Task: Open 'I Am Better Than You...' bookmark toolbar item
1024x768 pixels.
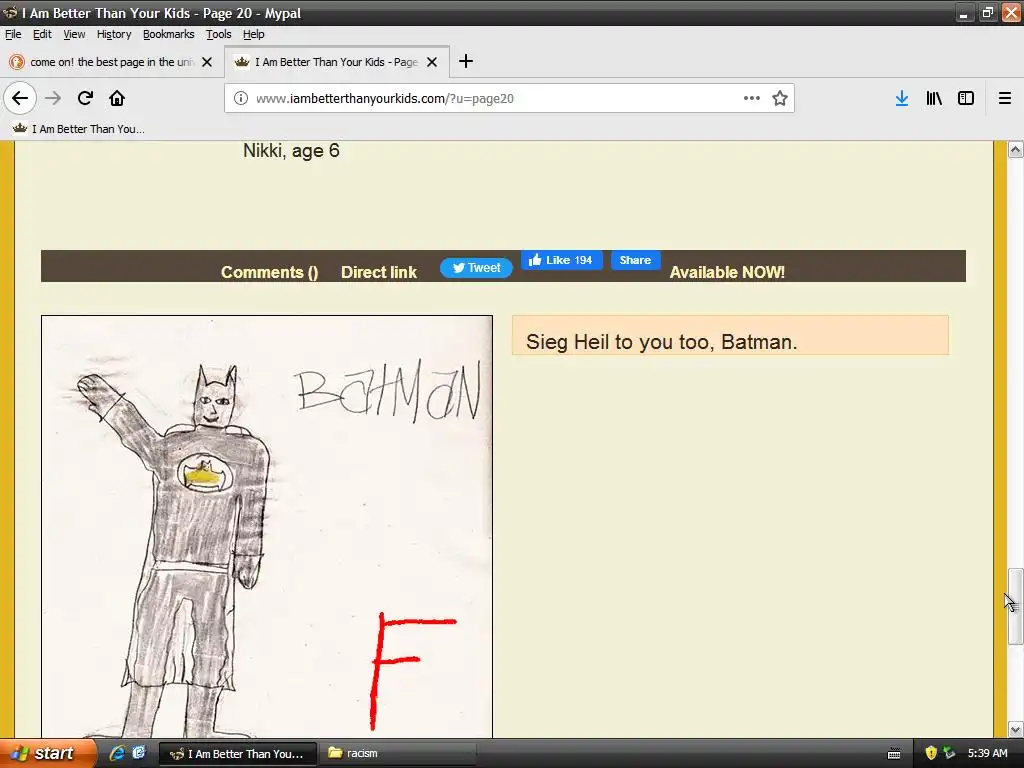Action: (x=79, y=129)
